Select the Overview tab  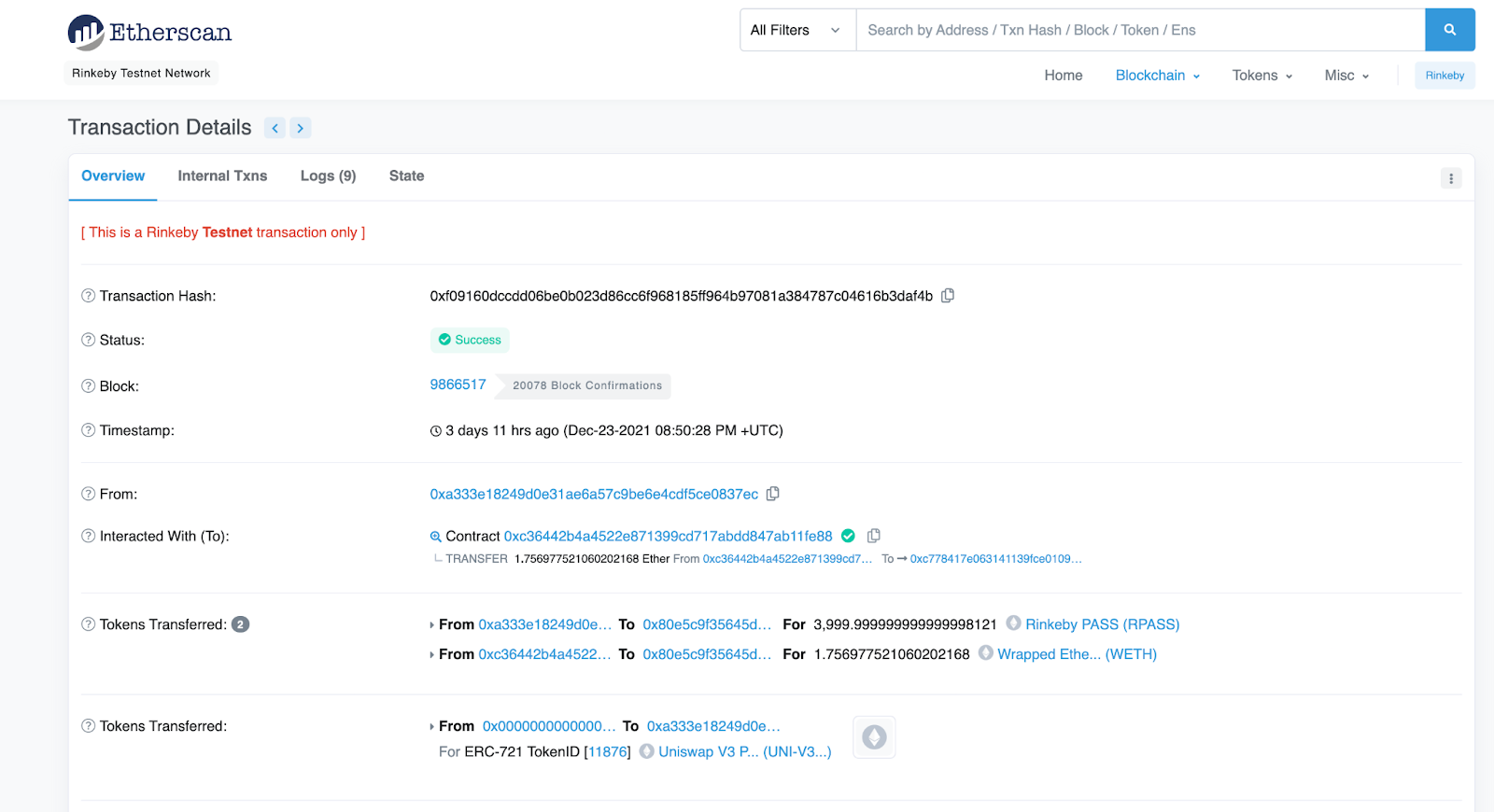pos(113,175)
